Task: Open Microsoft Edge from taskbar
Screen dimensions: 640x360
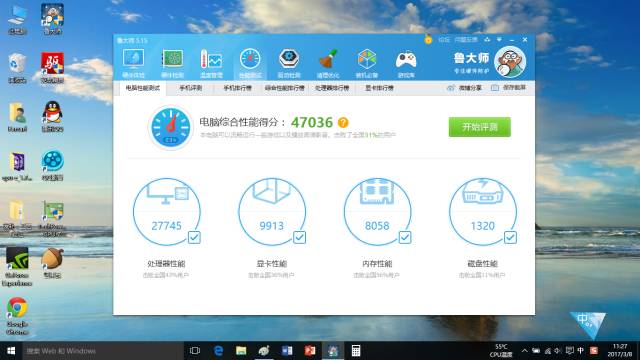Action: coord(218,351)
